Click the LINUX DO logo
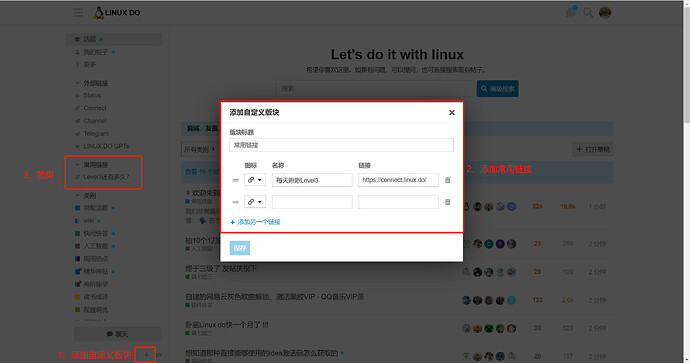 click(x=117, y=12)
